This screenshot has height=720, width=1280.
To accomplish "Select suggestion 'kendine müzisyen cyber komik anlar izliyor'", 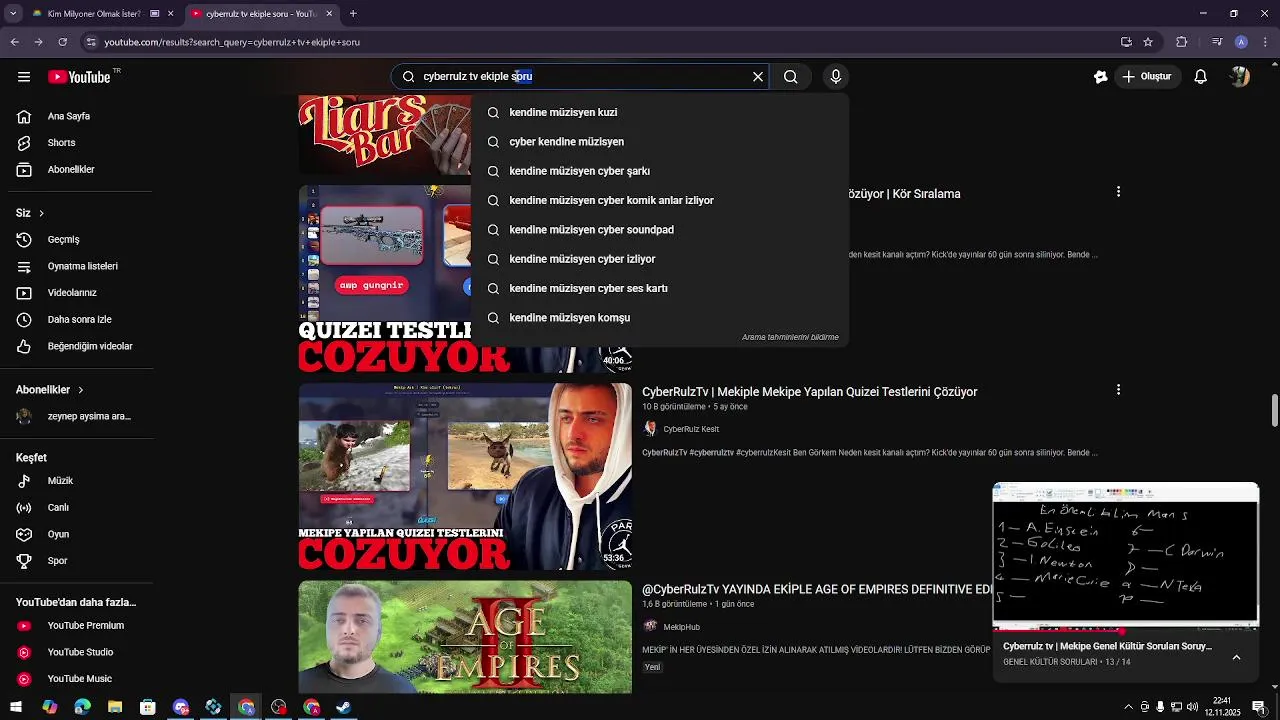I will [x=660, y=201].
